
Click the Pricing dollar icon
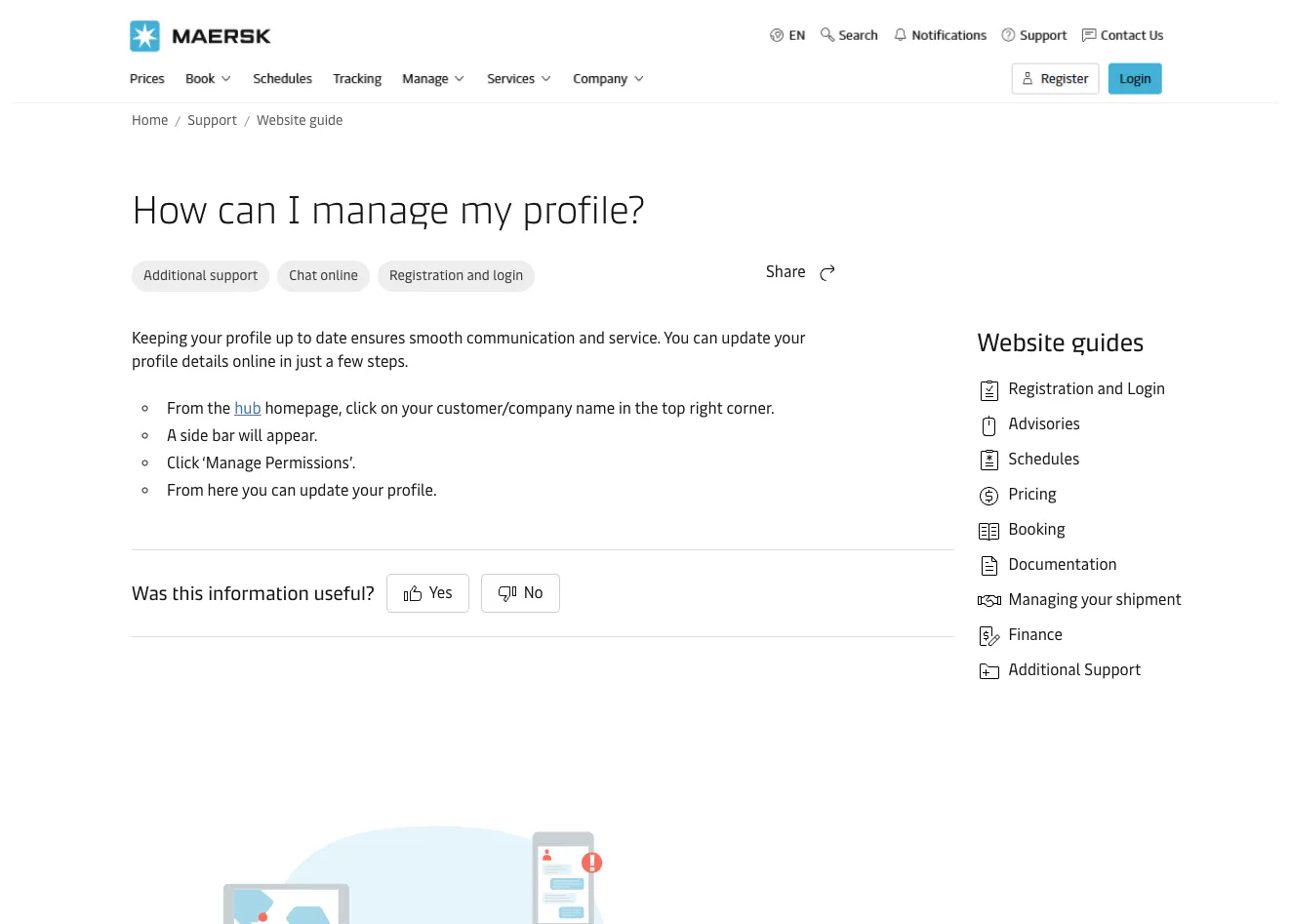coord(988,496)
